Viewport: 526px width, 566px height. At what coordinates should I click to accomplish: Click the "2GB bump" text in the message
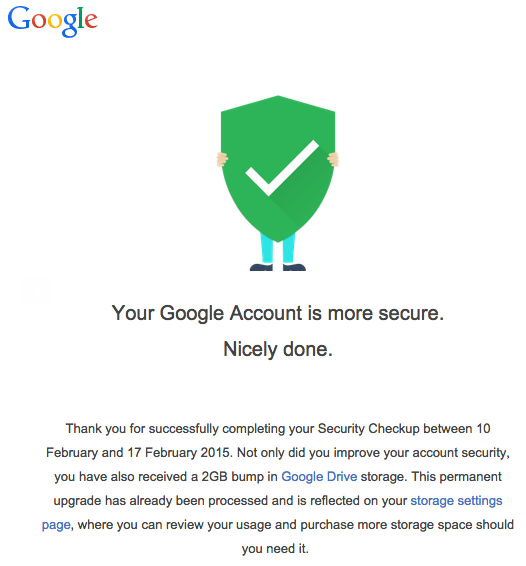232,476
